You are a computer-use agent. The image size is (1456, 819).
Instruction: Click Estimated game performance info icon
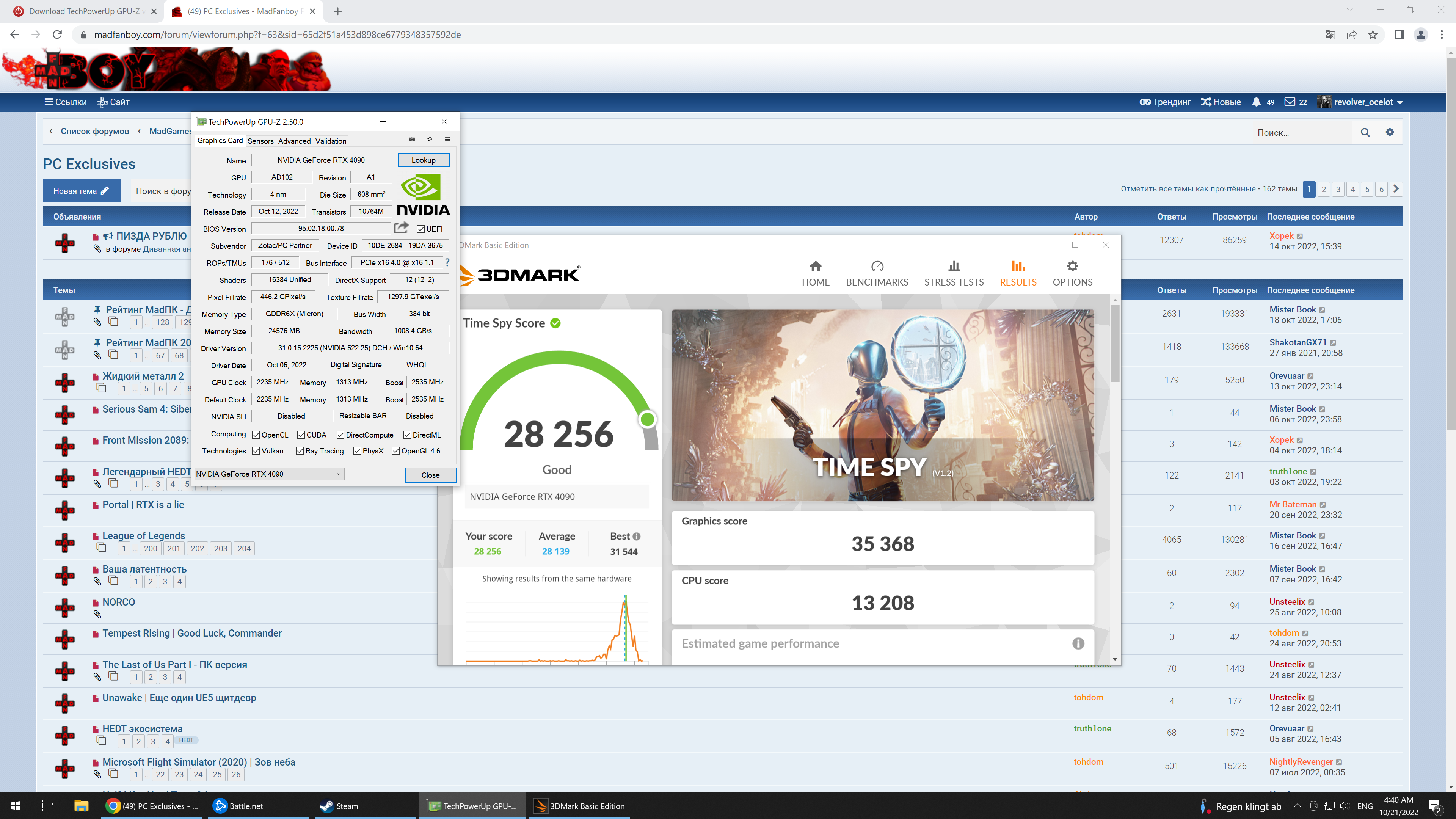pos(1078,643)
